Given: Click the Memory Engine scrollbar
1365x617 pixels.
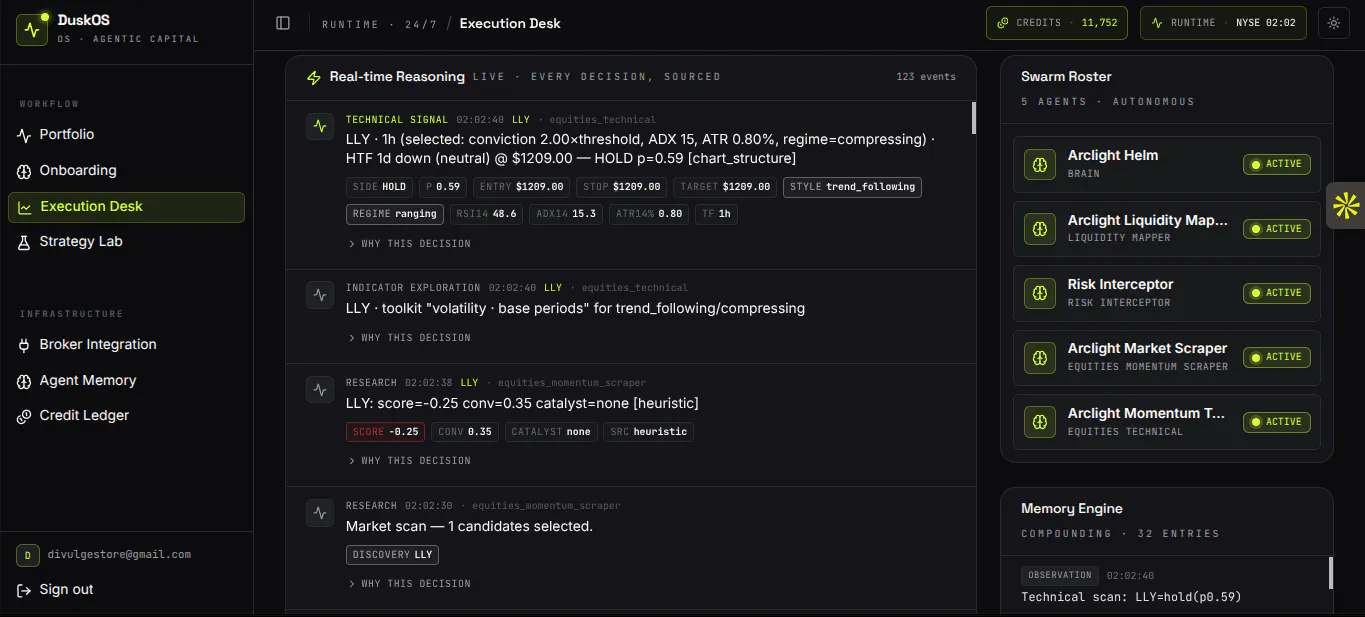Looking at the screenshot, I should [1330, 574].
